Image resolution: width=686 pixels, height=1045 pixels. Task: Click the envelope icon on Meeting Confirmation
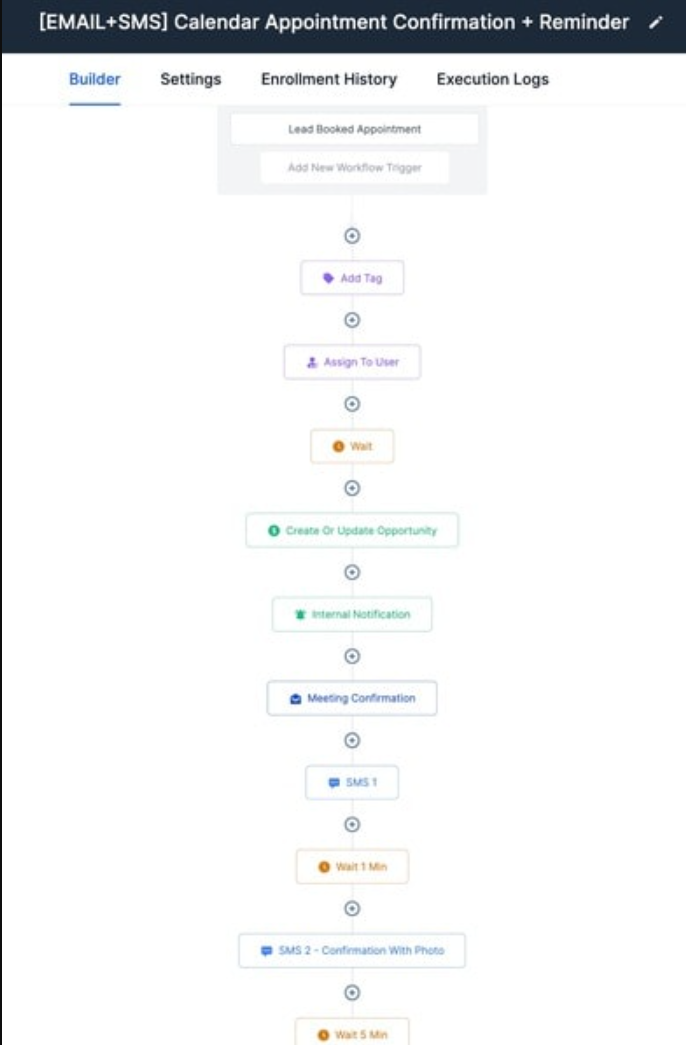coord(296,699)
